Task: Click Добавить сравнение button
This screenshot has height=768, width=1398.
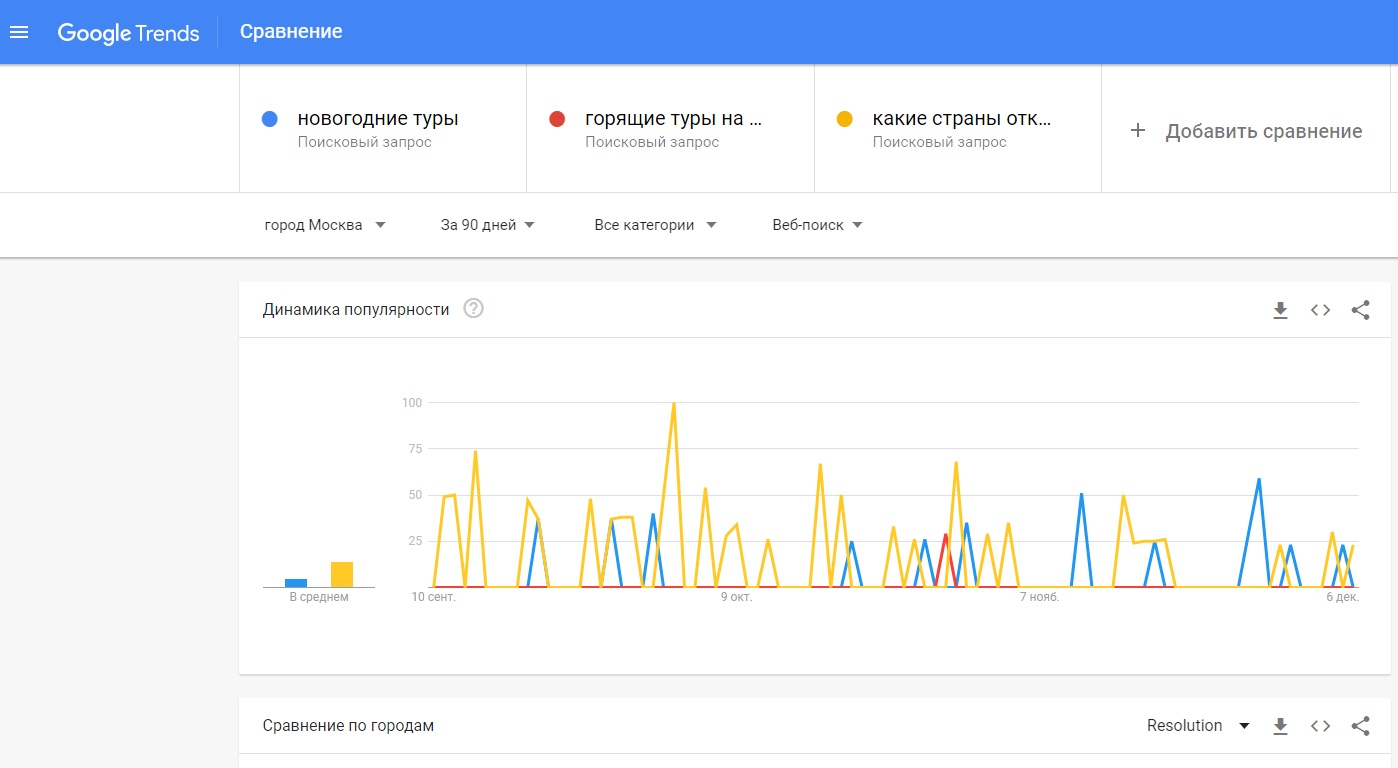Action: (x=1246, y=131)
